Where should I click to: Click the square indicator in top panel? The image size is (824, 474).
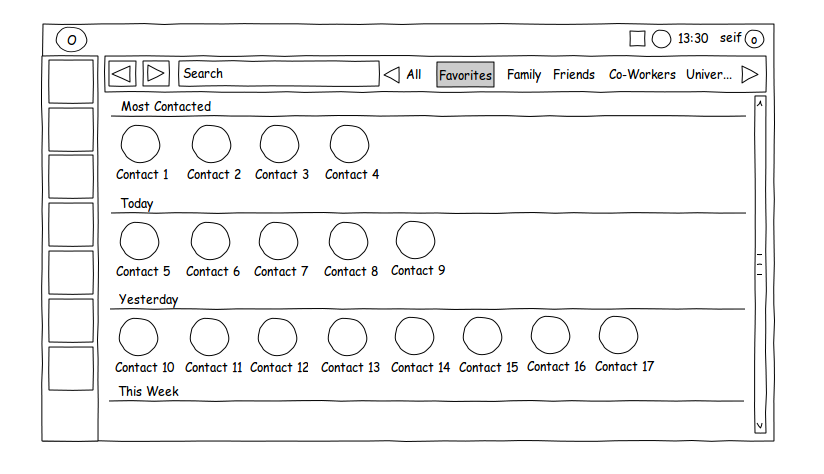(x=637, y=39)
